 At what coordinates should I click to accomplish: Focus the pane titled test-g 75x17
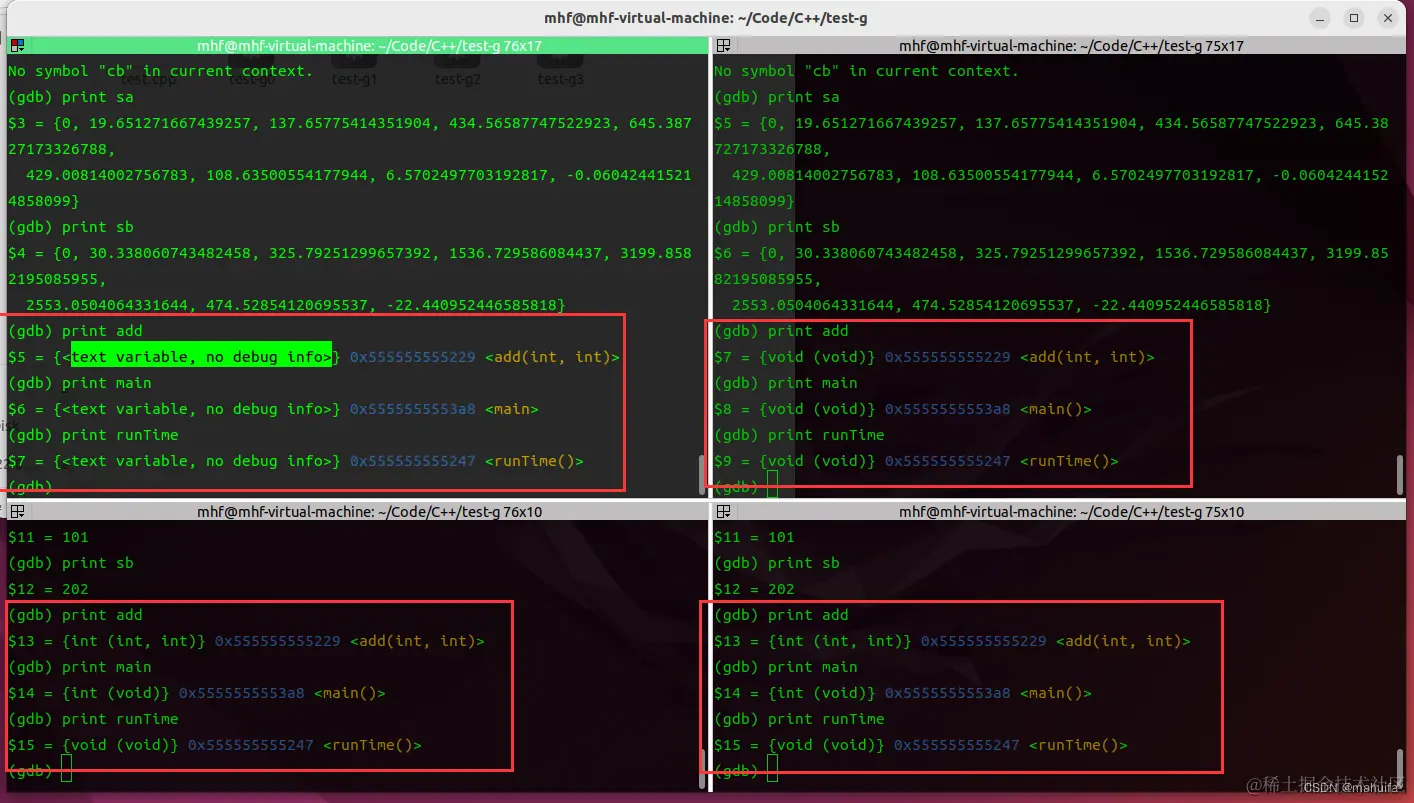point(1071,46)
